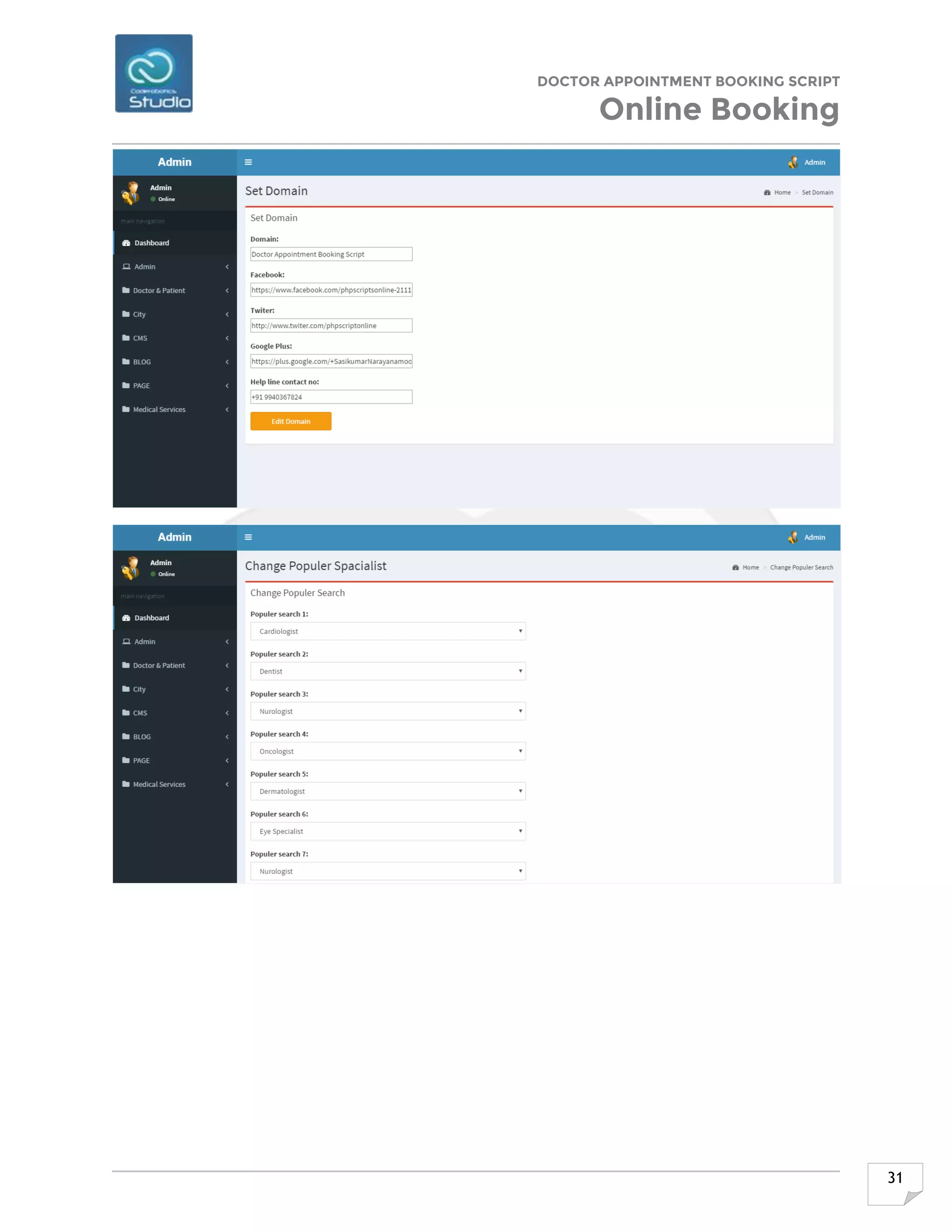Expand Admin chevron in Set Domain sidebar

pos(227,267)
